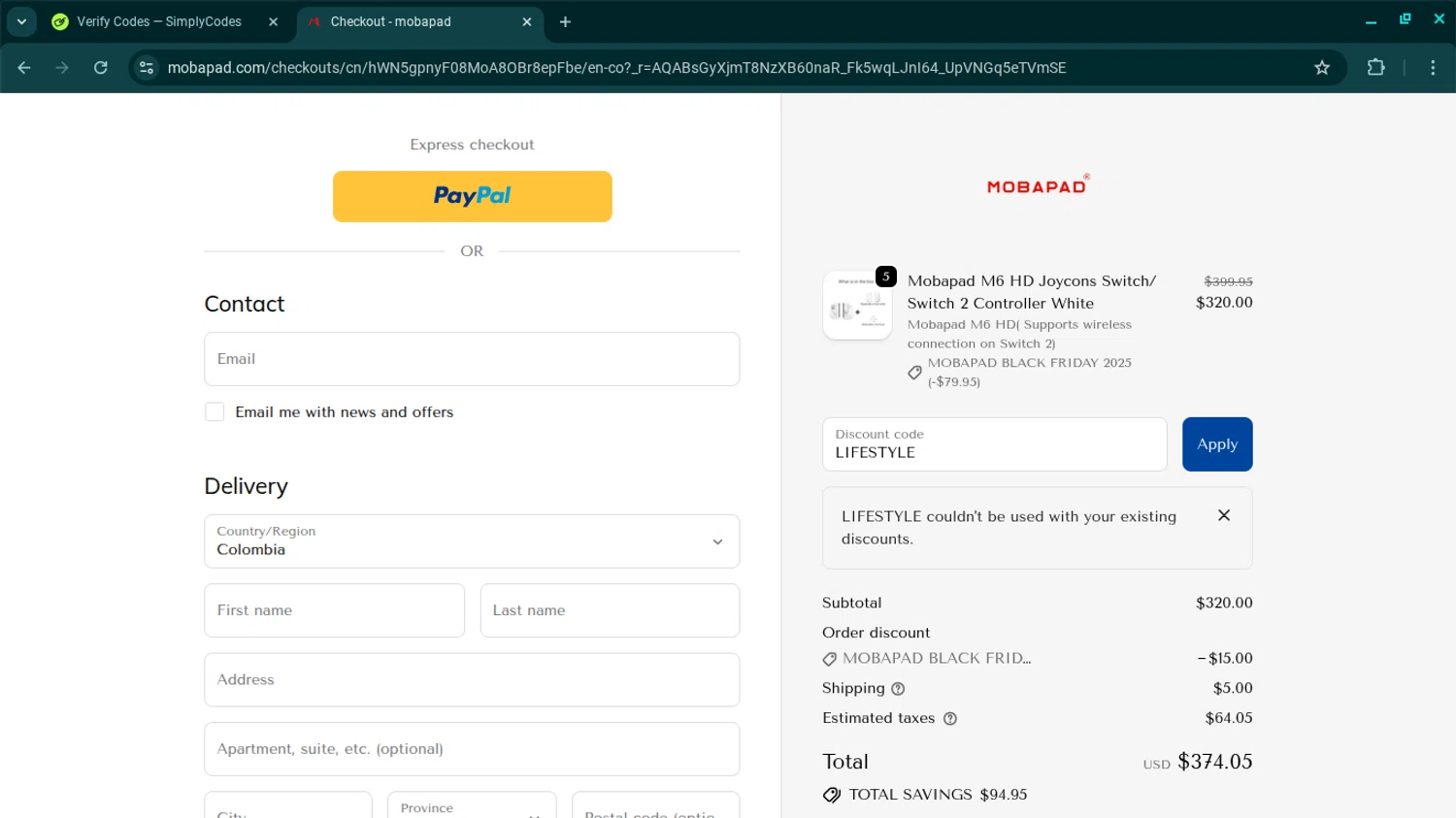
Task: Click the $374.05 total amount
Action: pos(1215,762)
